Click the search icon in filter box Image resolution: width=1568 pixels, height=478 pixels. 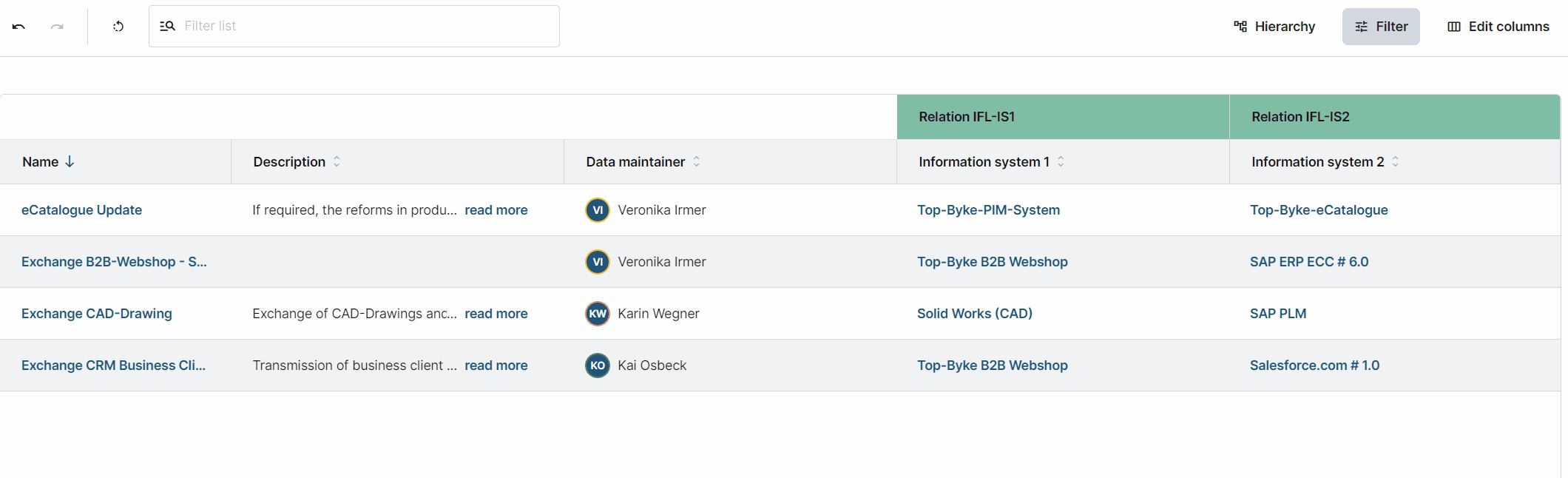pos(168,27)
